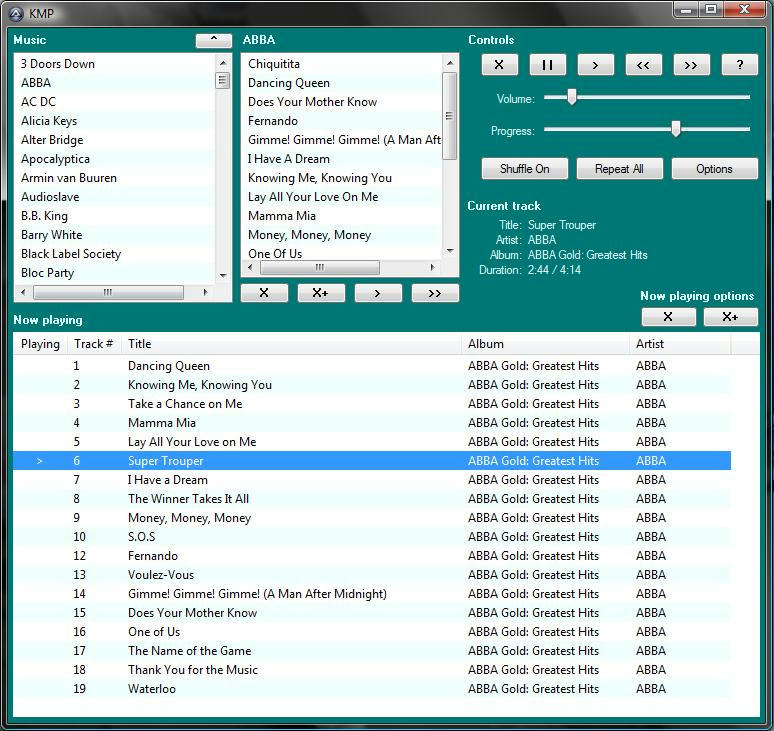Select Armin van Buuren artist
774x731 pixels.
pos(115,178)
